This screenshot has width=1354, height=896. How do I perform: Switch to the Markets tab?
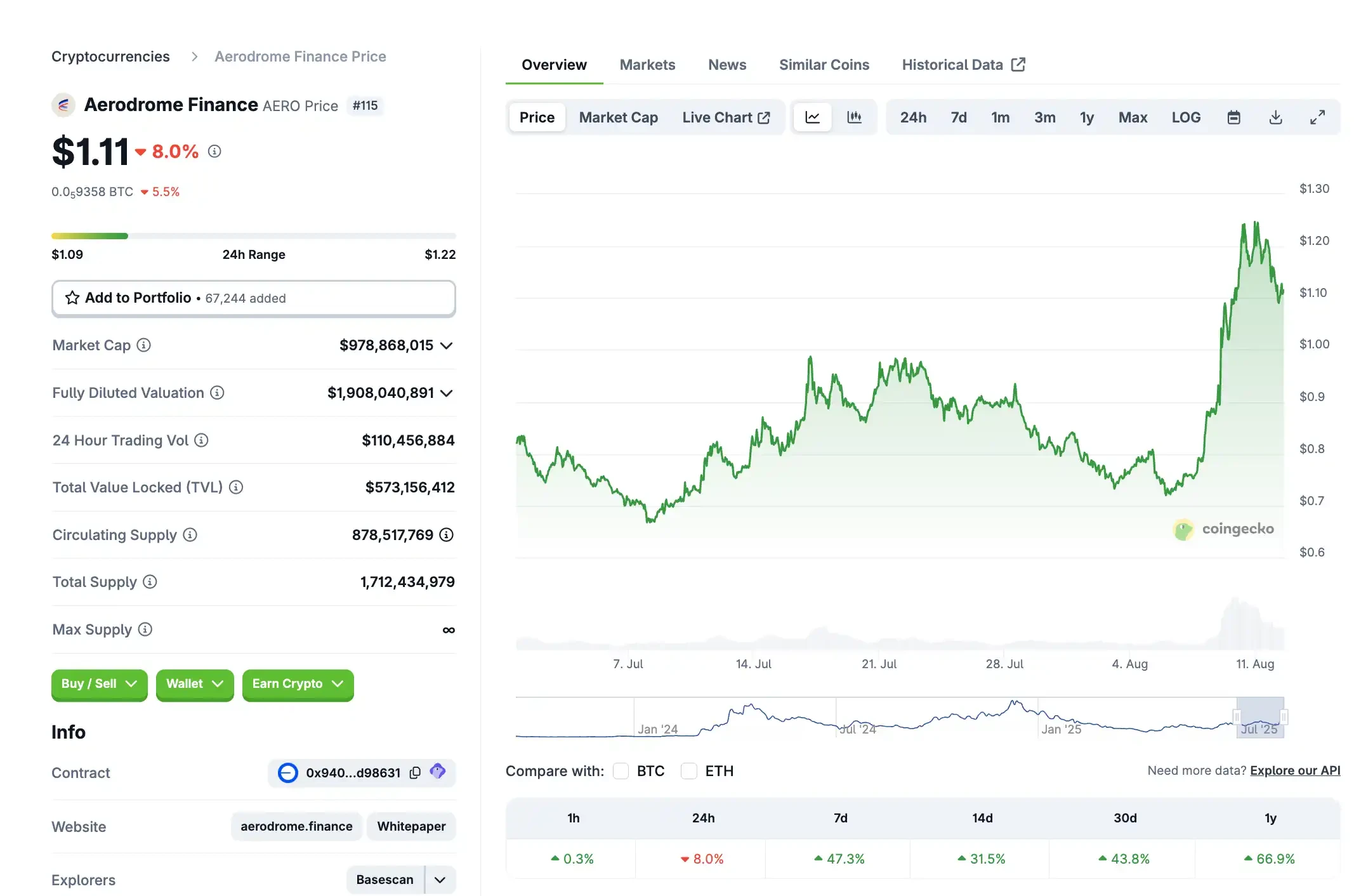click(x=647, y=64)
